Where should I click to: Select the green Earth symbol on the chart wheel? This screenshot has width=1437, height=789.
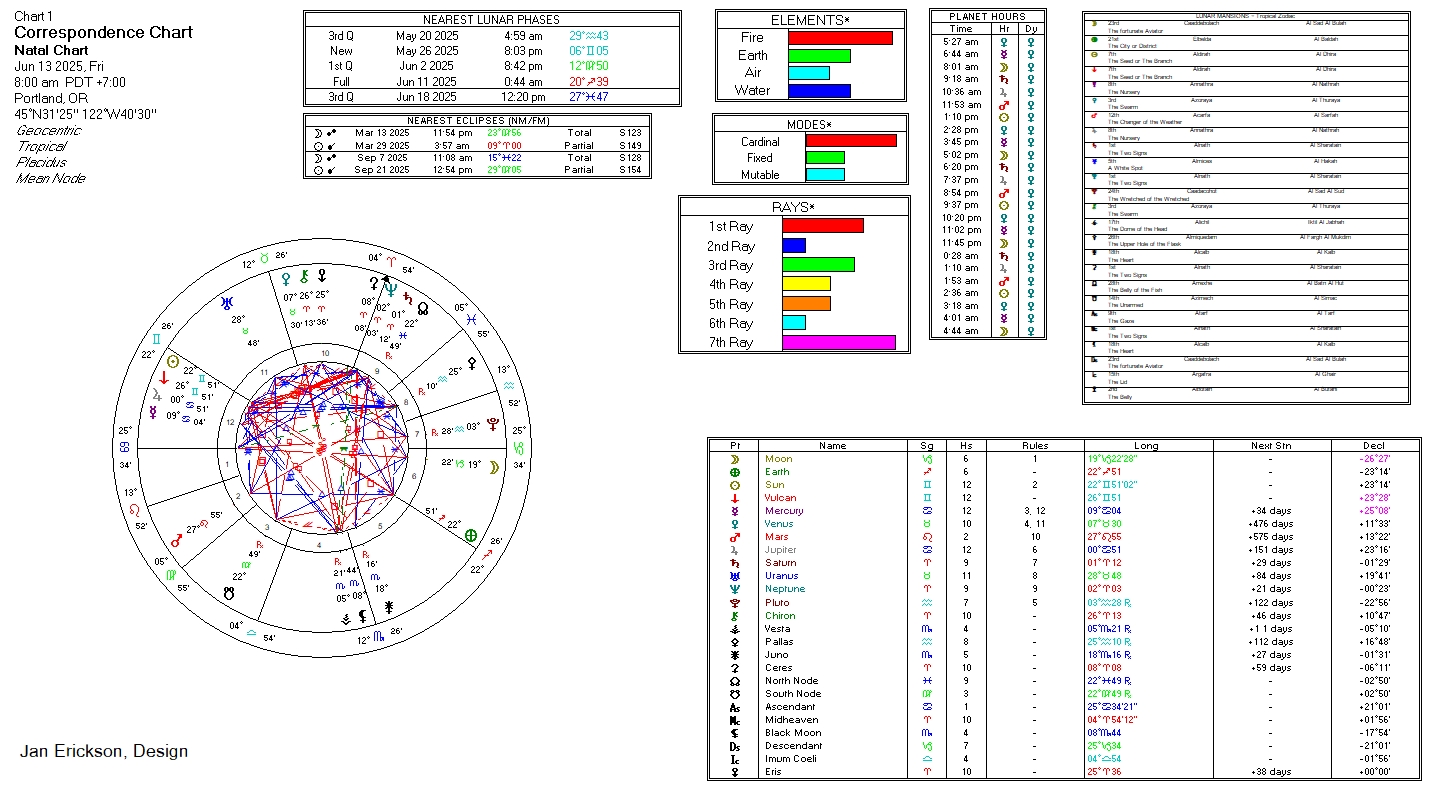470,535
